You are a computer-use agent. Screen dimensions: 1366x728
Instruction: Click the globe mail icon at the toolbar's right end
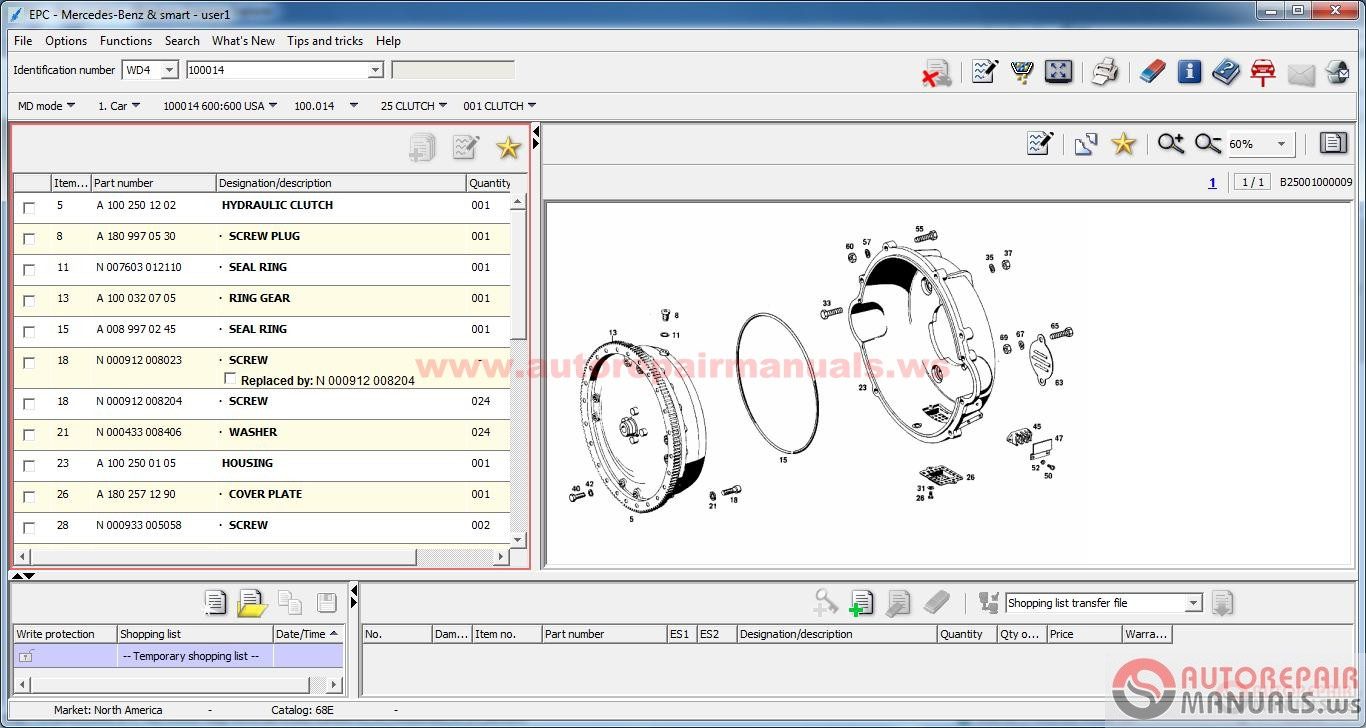pyautogui.click(x=1337, y=72)
